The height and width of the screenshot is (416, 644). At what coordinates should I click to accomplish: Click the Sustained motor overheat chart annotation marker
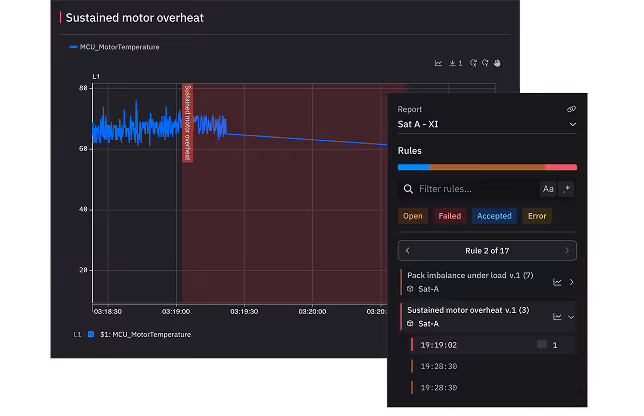(187, 123)
